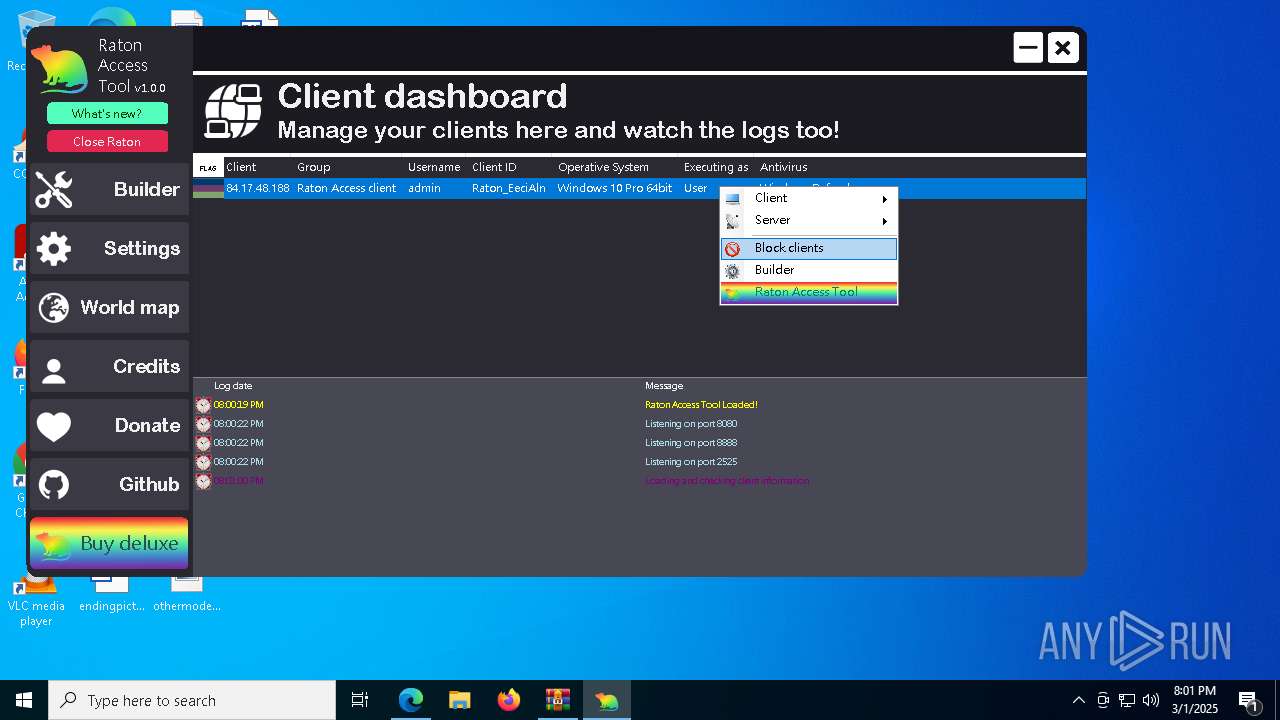Image resolution: width=1280 pixels, height=720 pixels.
Task: Open the Github link in sidebar
Action: click(109, 484)
